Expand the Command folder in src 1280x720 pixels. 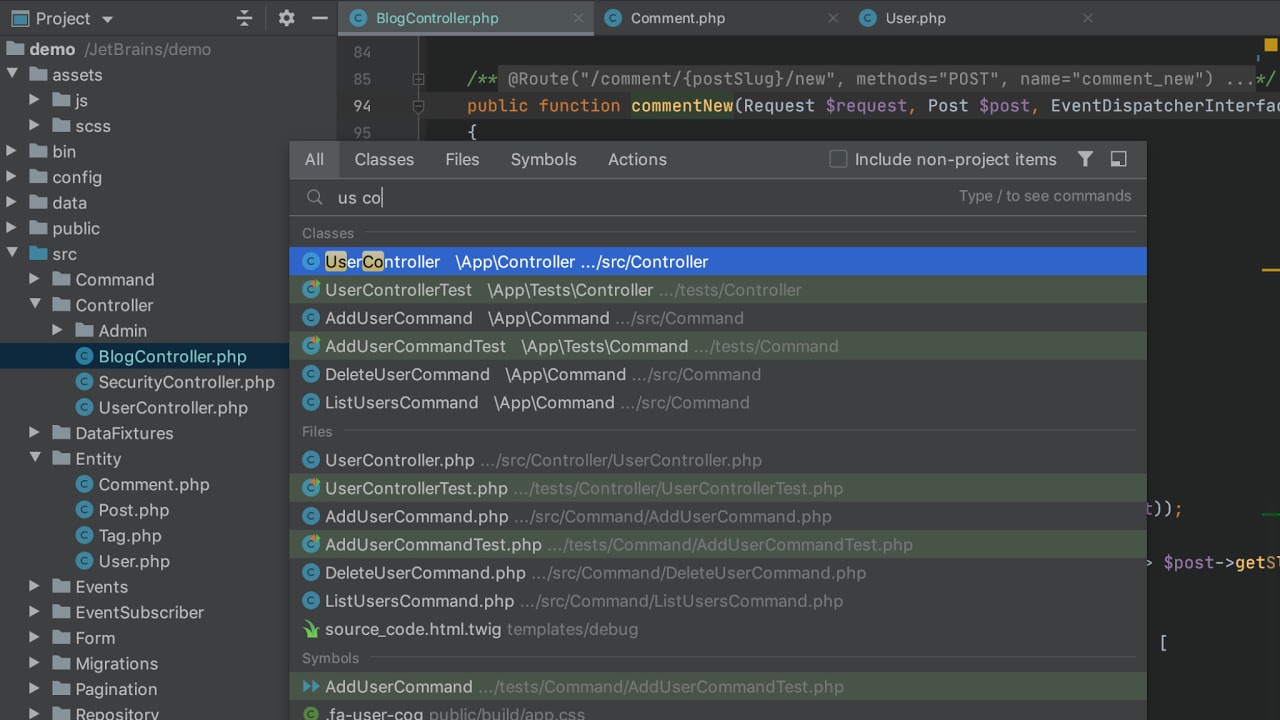coord(35,280)
